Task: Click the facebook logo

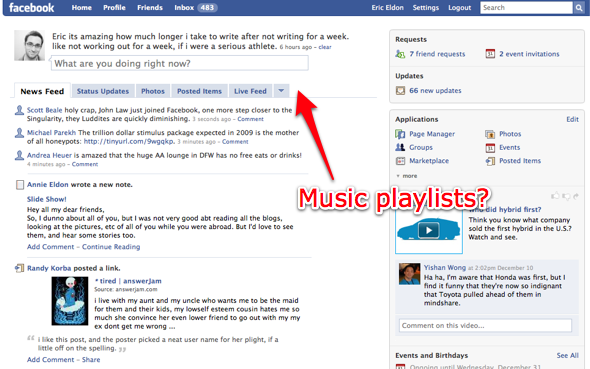Action: [x=32, y=8]
